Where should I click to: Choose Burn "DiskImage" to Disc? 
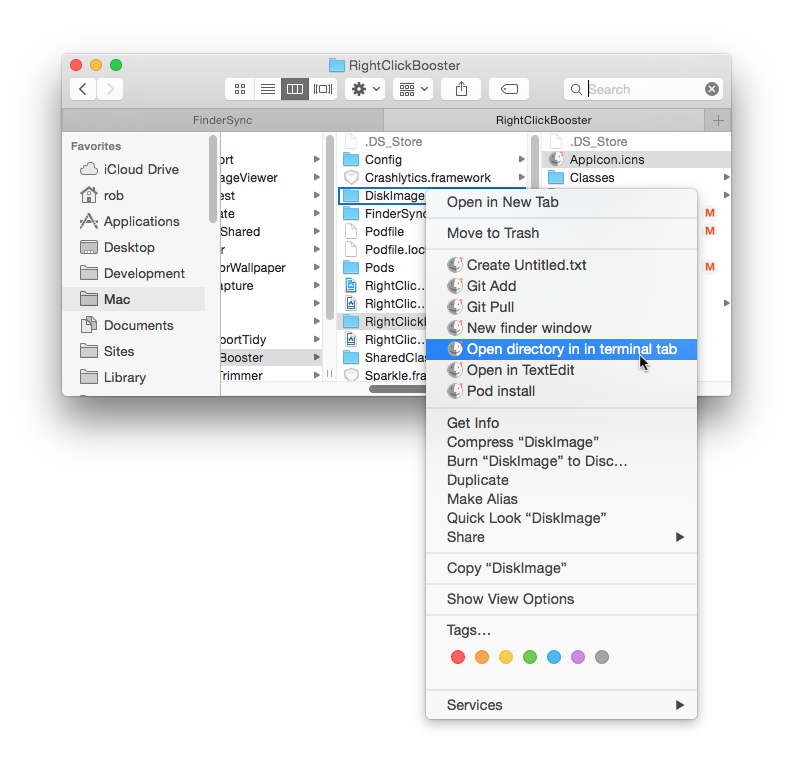click(x=561, y=461)
